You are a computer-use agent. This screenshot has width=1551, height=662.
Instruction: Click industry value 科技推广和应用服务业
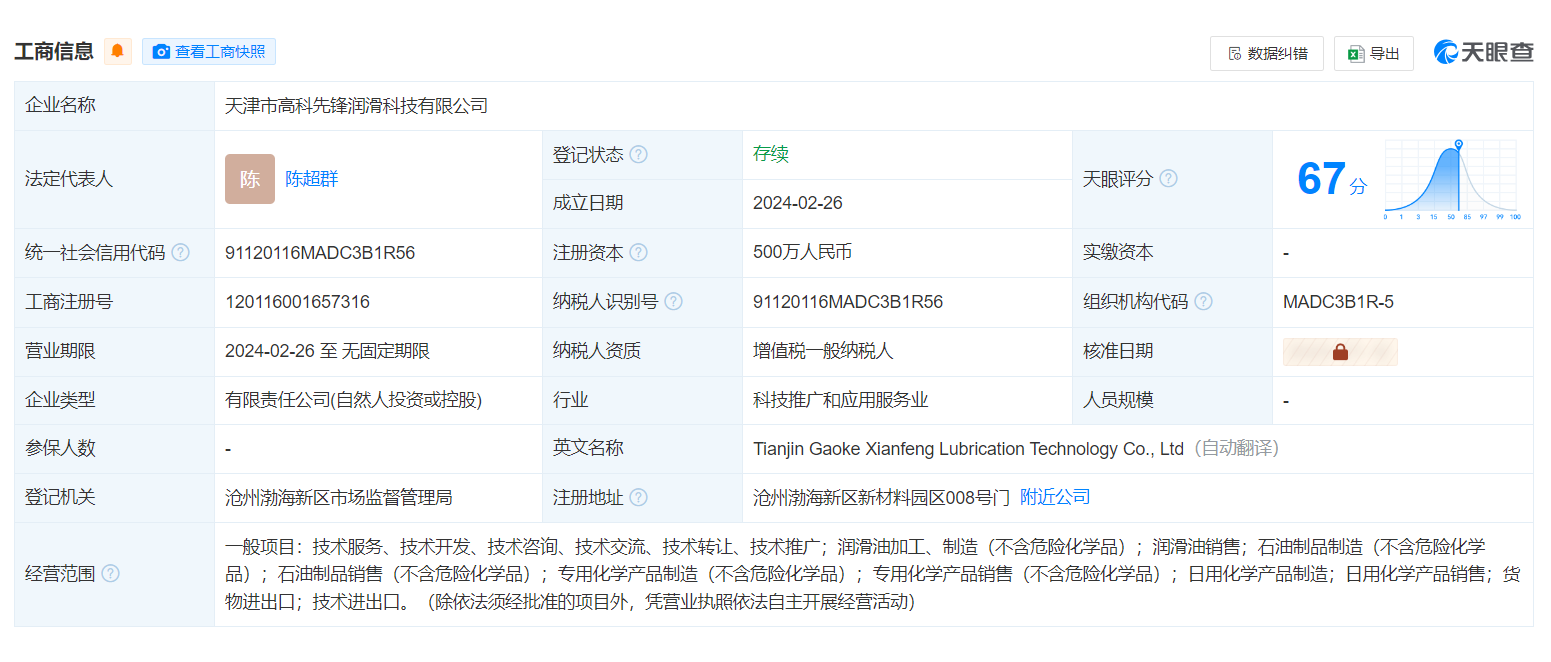click(x=841, y=400)
